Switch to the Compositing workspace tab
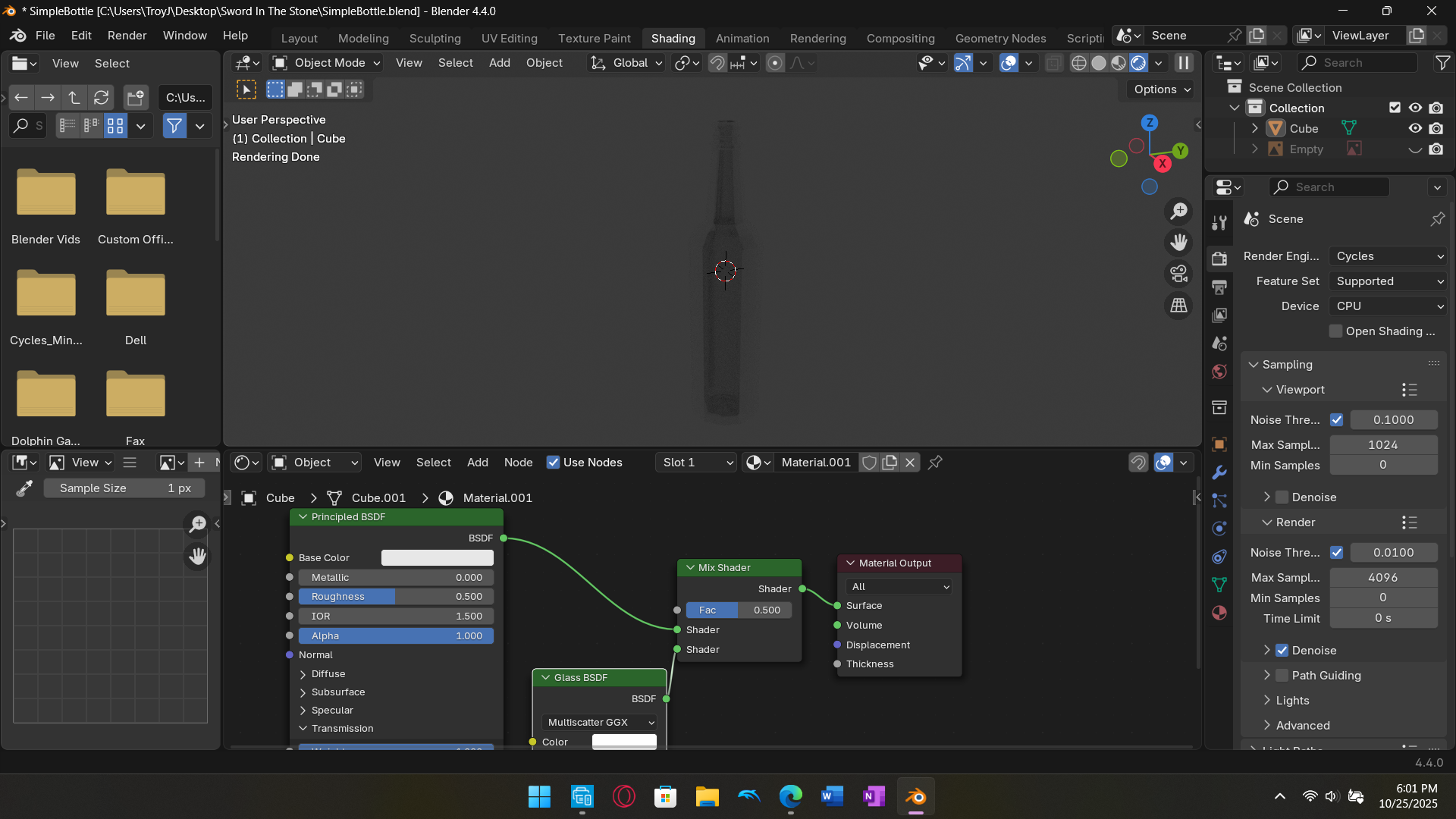The image size is (1456, 819). pyautogui.click(x=900, y=39)
